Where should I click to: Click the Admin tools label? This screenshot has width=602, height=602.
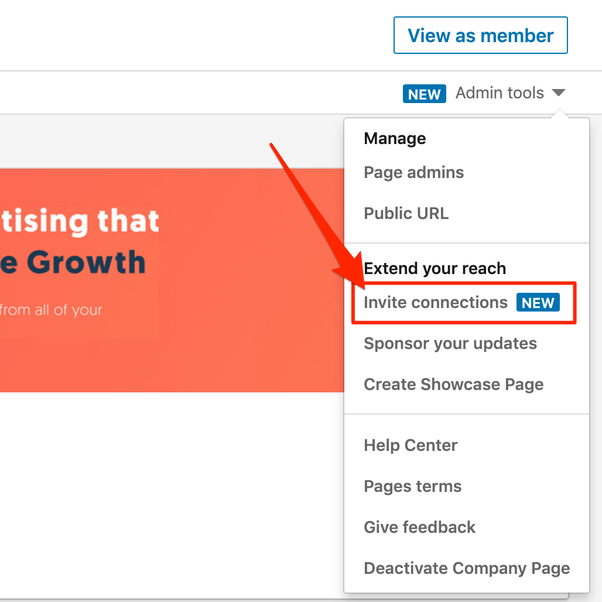coord(499,93)
